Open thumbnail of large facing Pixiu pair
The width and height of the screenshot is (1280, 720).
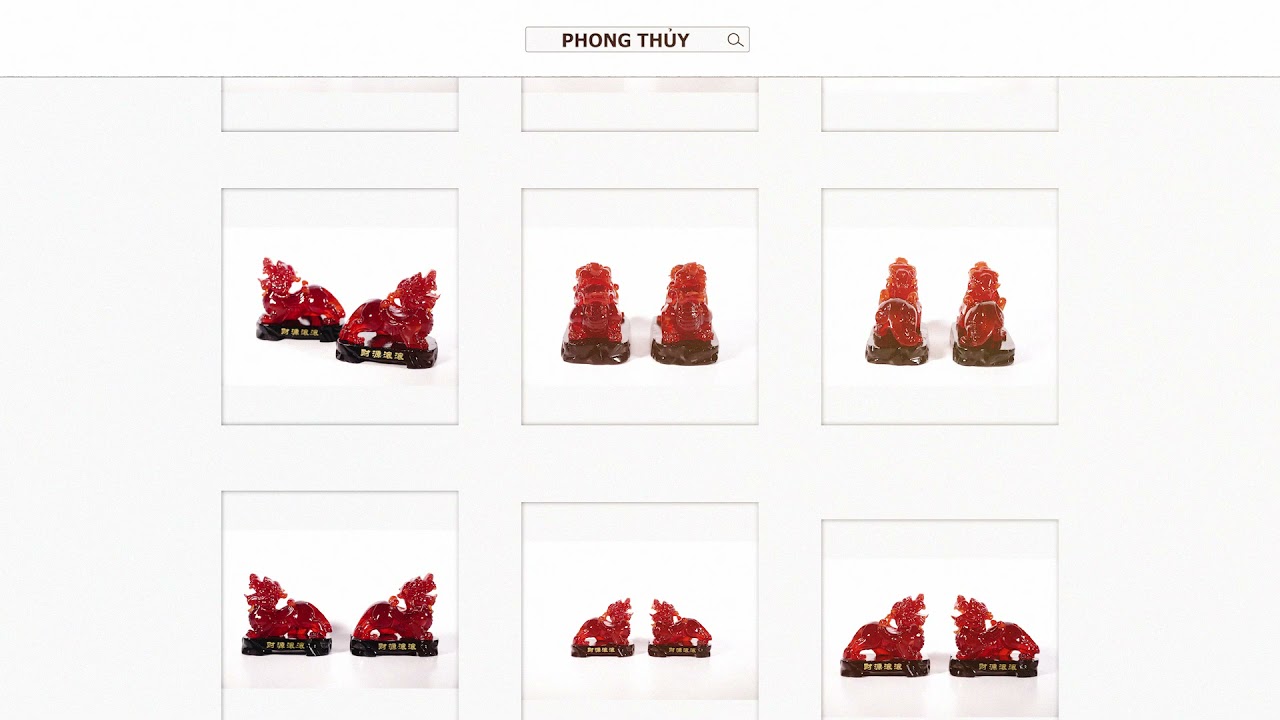point(940,620)
